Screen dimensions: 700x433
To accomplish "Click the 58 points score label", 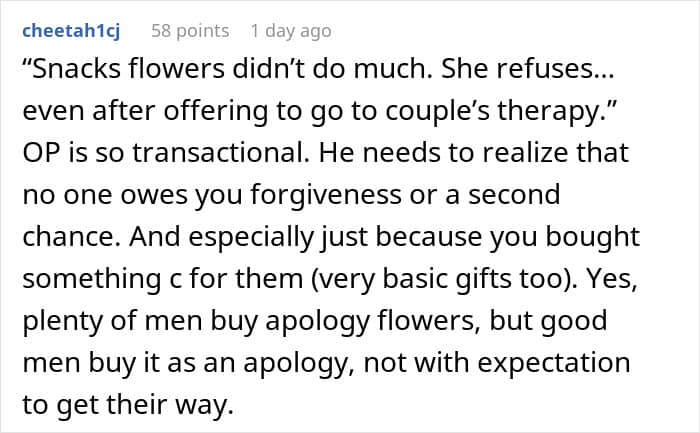I will (x=190, y=31).
